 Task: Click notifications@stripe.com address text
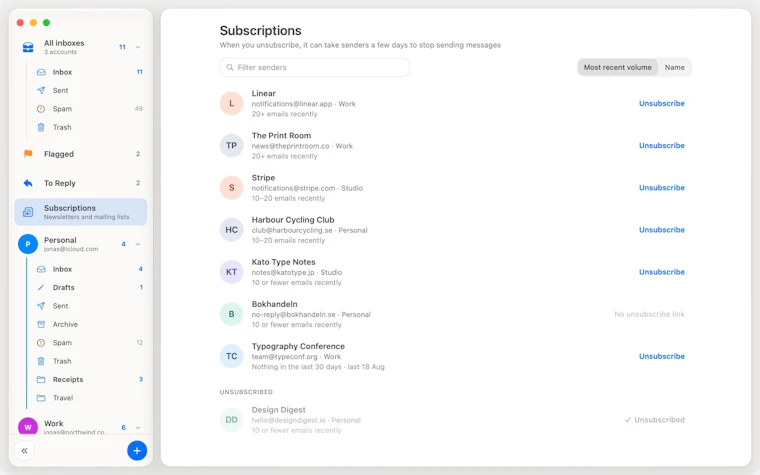(x=293, y=188)
